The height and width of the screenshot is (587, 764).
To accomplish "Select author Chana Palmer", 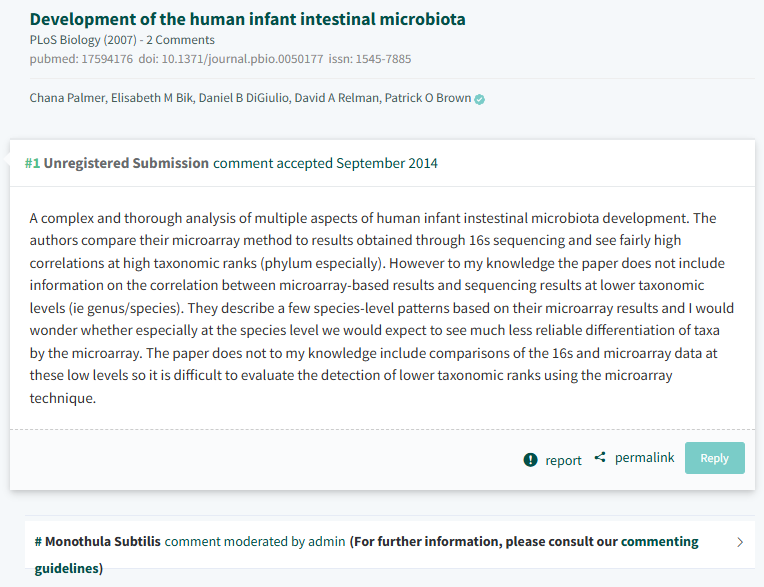I will coord(62,98).
